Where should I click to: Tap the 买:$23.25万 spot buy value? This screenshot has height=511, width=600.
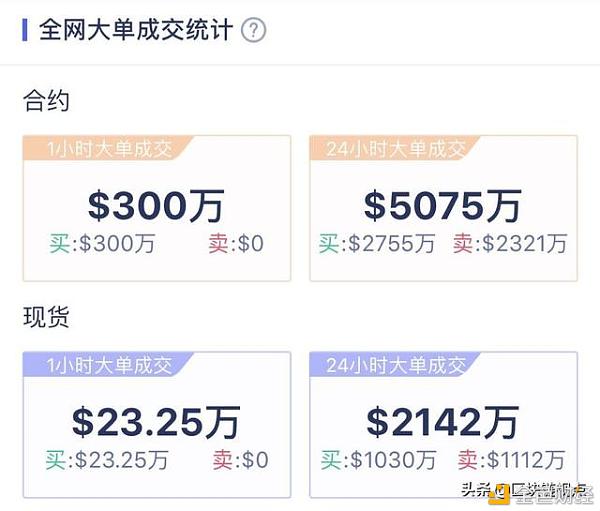(x=107, y=460)
